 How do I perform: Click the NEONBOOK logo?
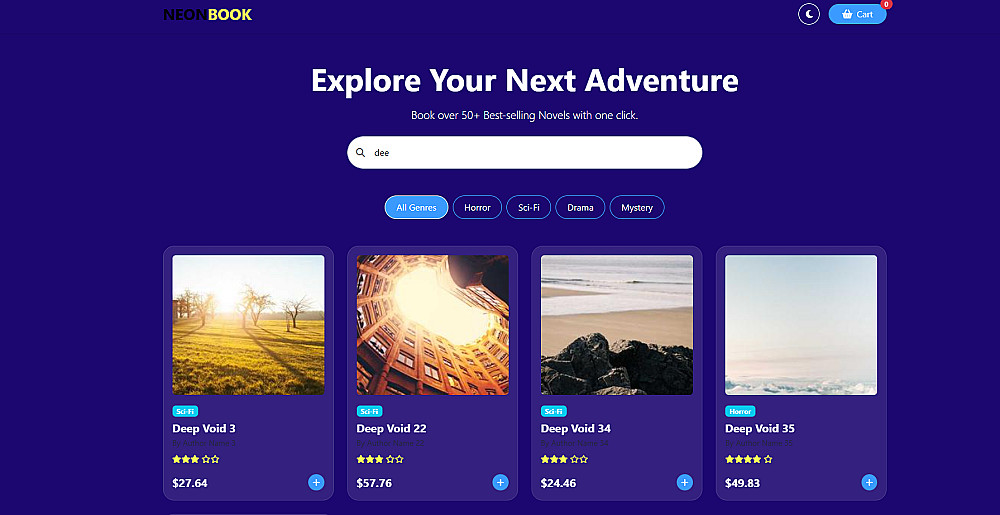click(x=207, y=14)
